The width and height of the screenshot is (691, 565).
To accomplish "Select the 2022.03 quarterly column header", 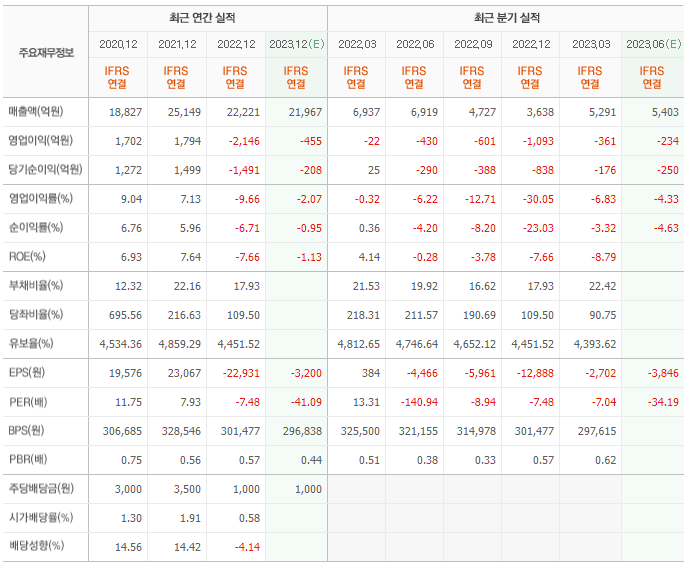I will pyautogui.click(x=357, y=44).
